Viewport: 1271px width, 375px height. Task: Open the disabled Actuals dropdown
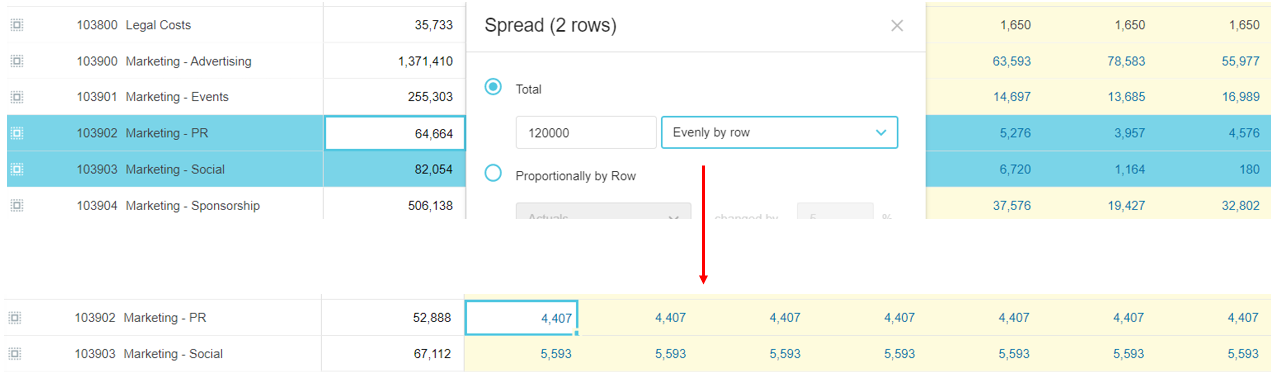(x=603, y=212)
